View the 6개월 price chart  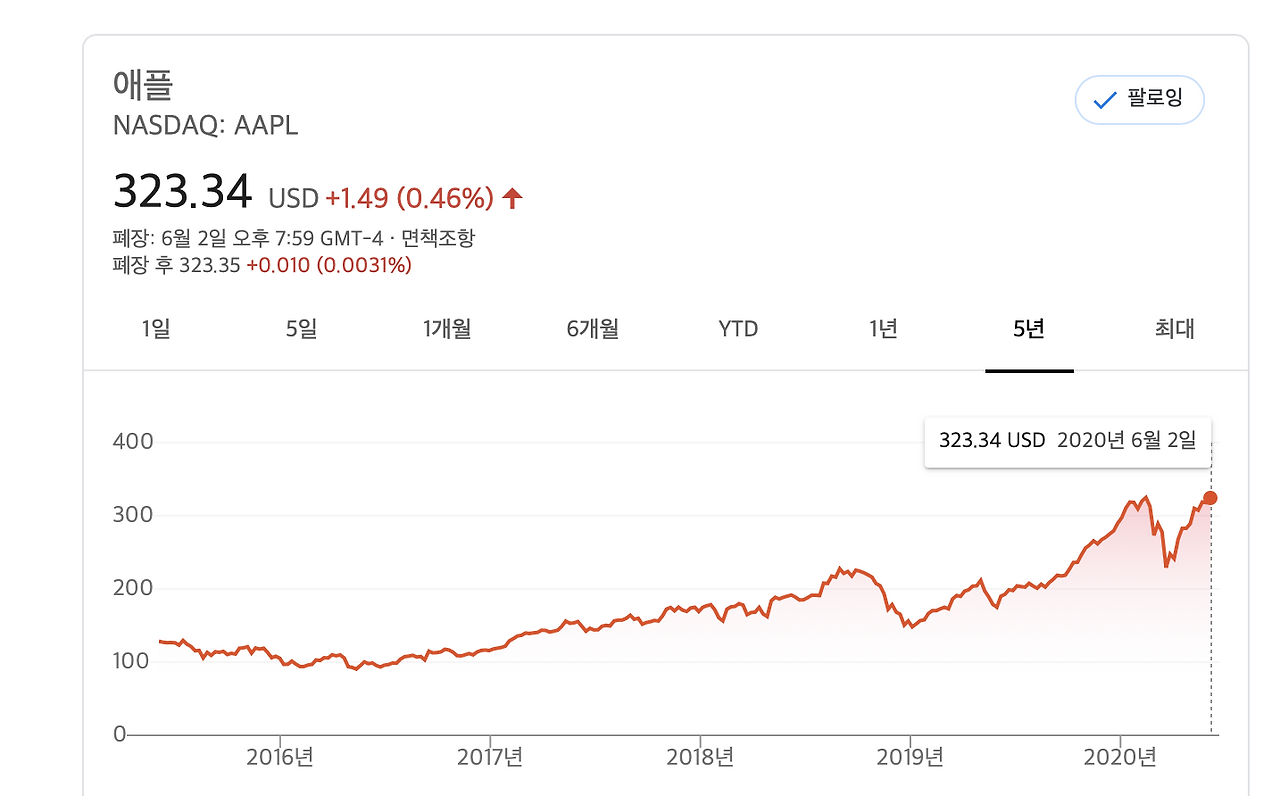(x=593, y=328)
